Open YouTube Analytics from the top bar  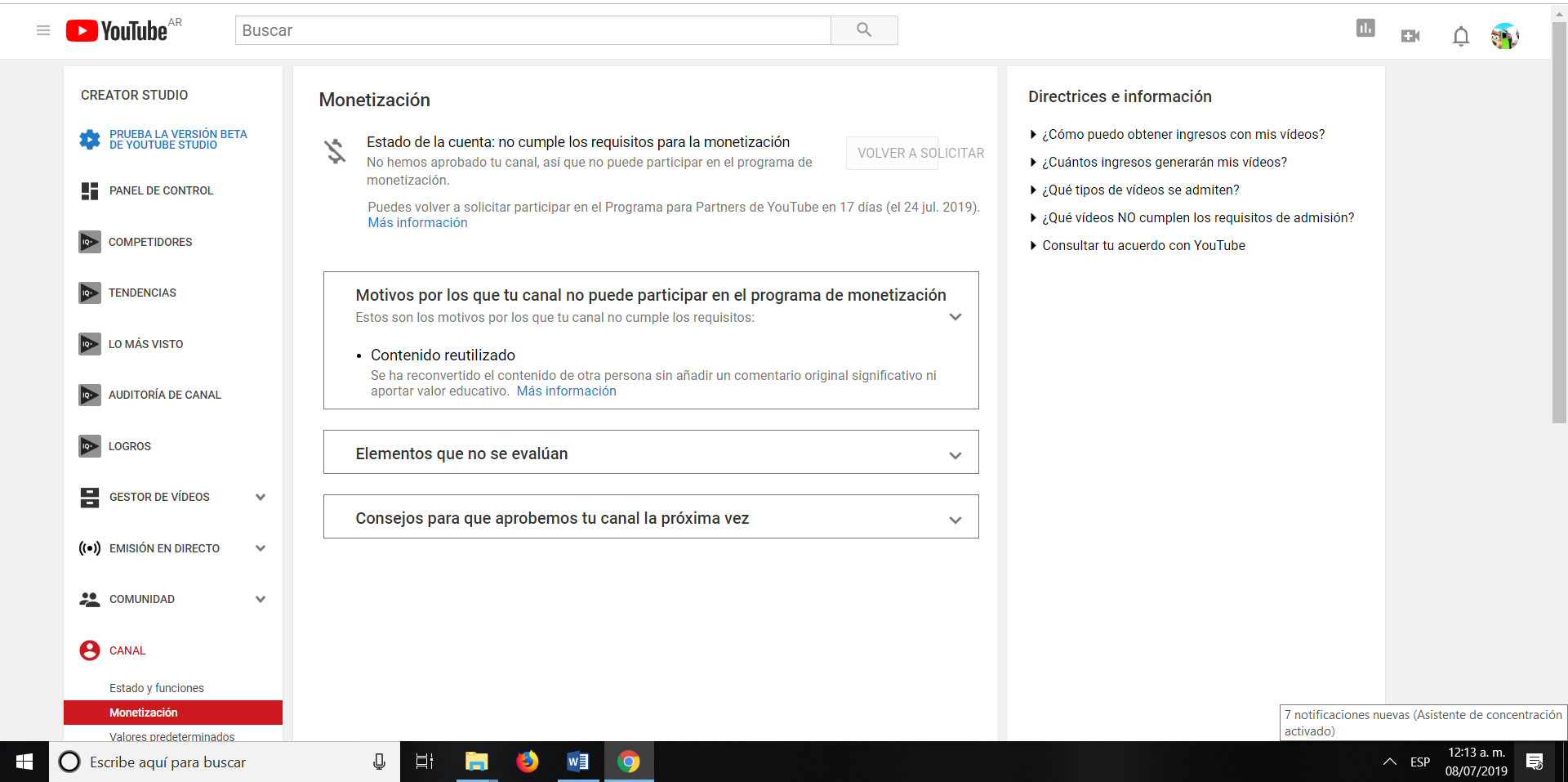(1365, 30)
